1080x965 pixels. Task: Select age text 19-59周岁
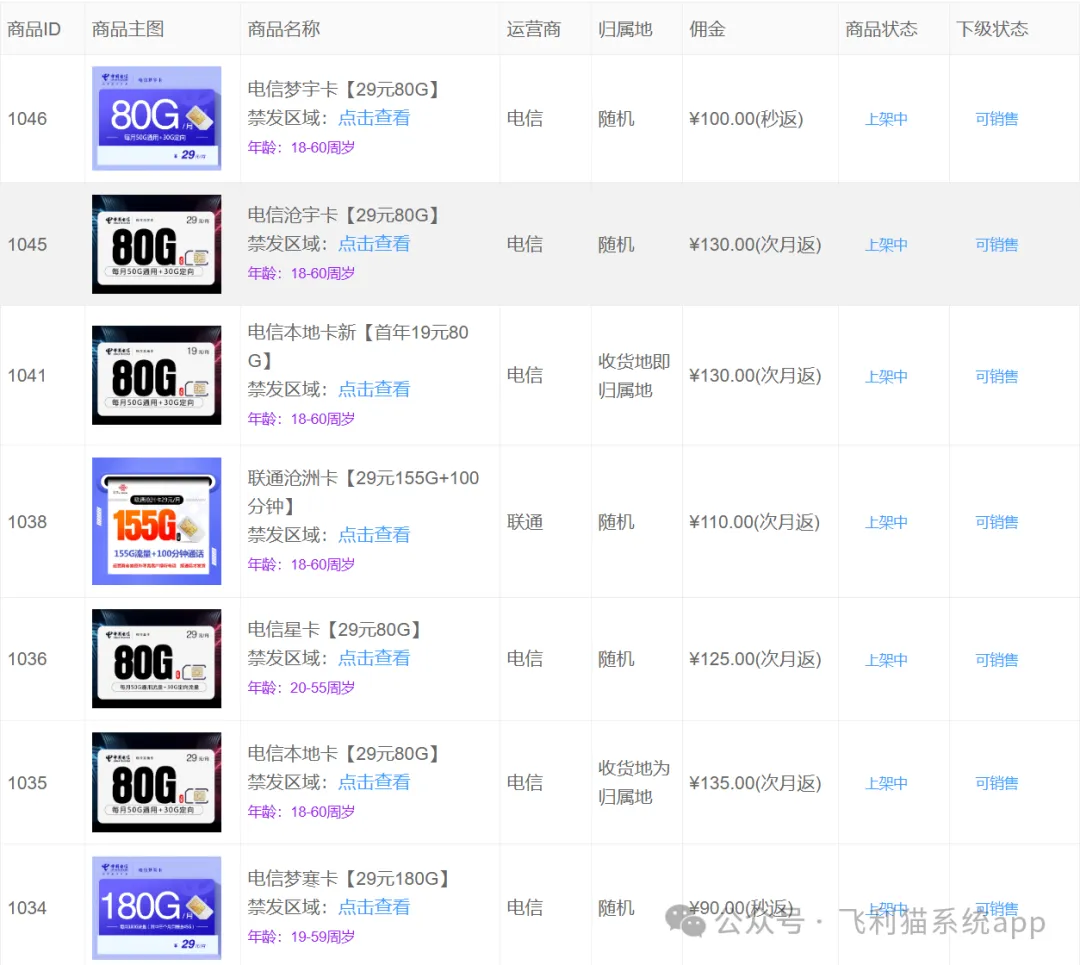322,937
